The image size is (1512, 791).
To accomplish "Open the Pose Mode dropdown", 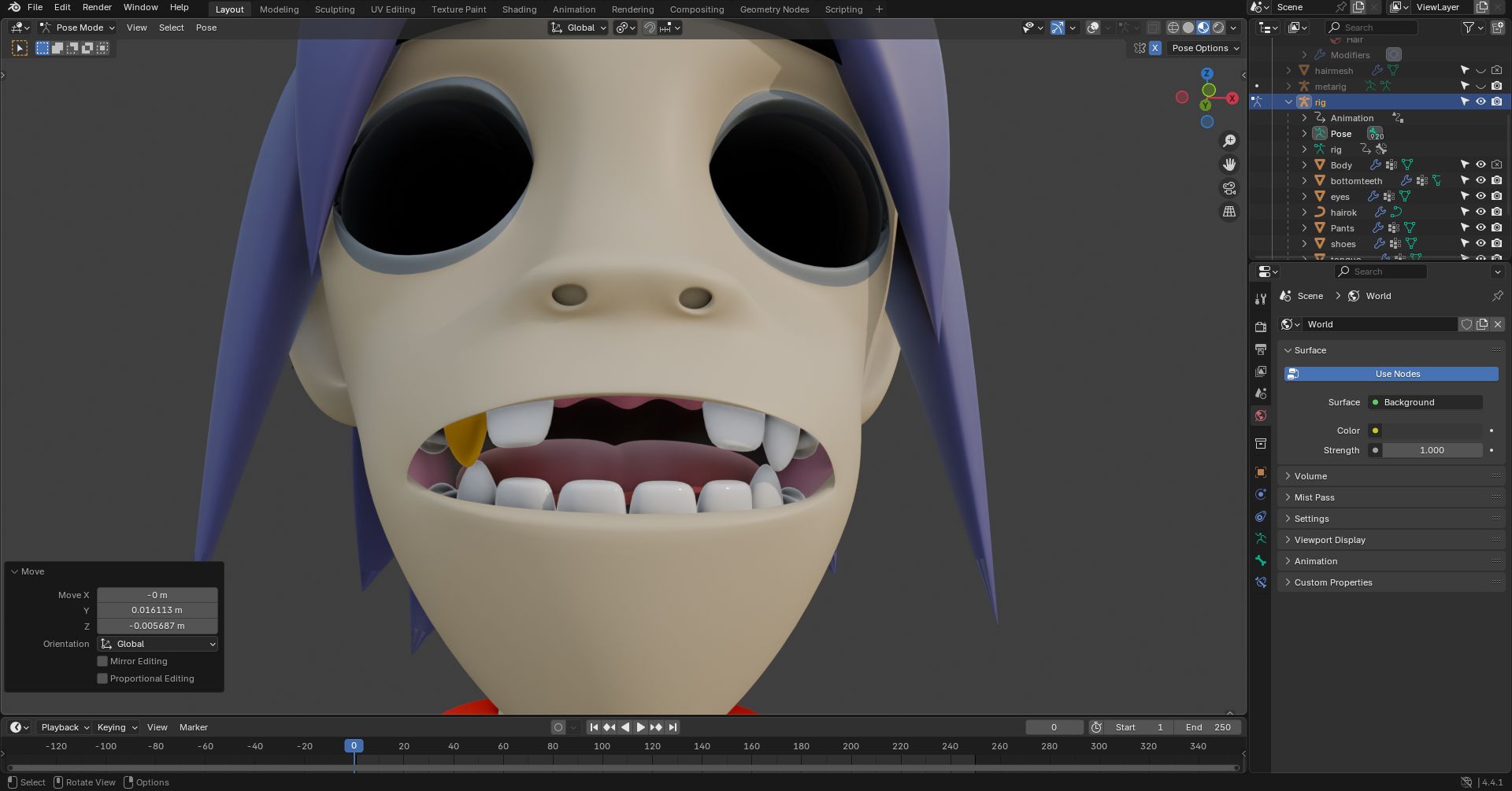I will point(78,28).
